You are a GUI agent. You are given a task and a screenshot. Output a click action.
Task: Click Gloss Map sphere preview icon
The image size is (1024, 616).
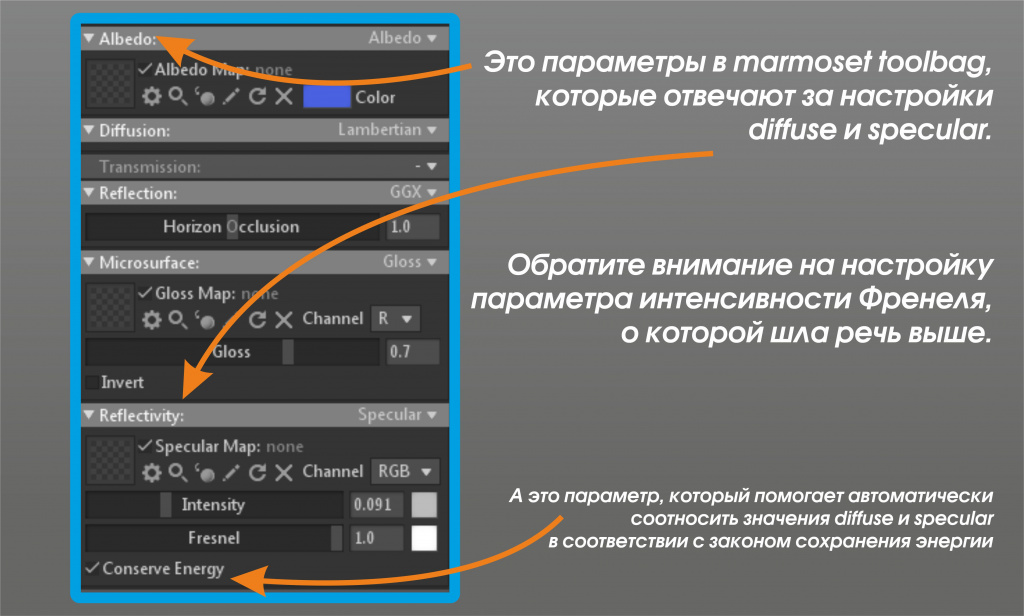pos(204,319)
